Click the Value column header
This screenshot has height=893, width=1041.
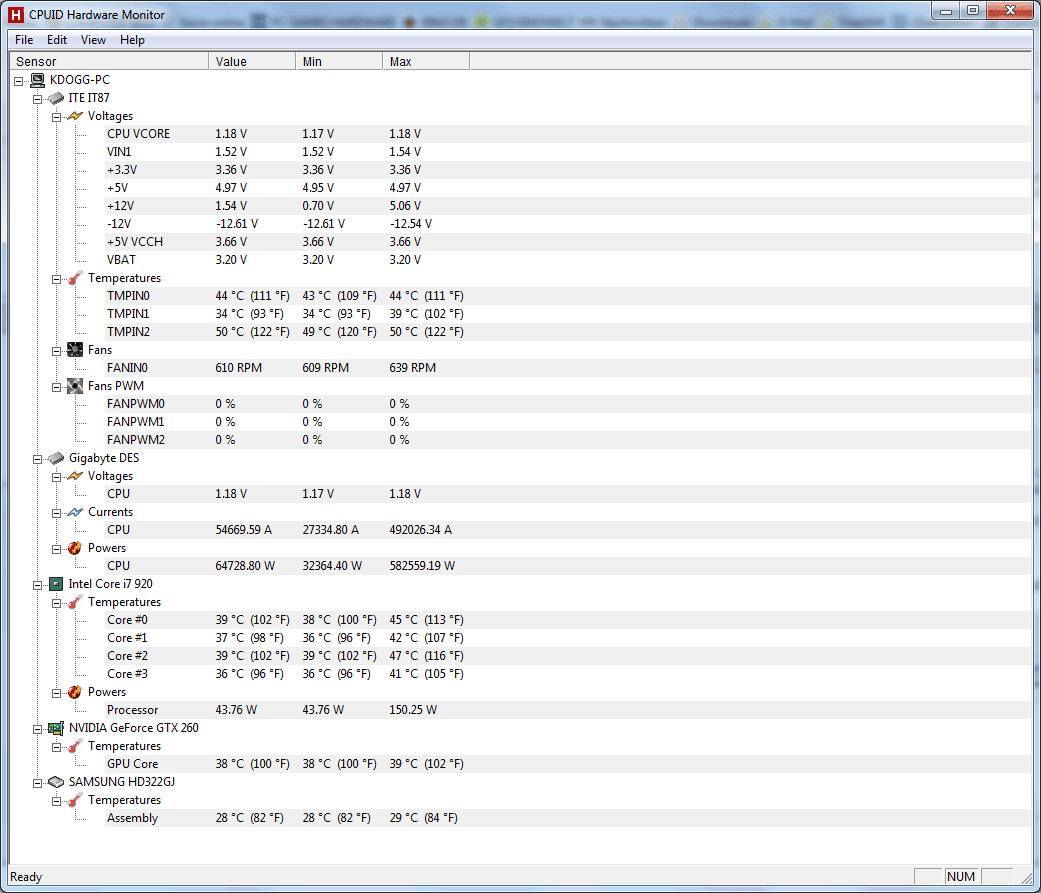(x=252, y=61)
